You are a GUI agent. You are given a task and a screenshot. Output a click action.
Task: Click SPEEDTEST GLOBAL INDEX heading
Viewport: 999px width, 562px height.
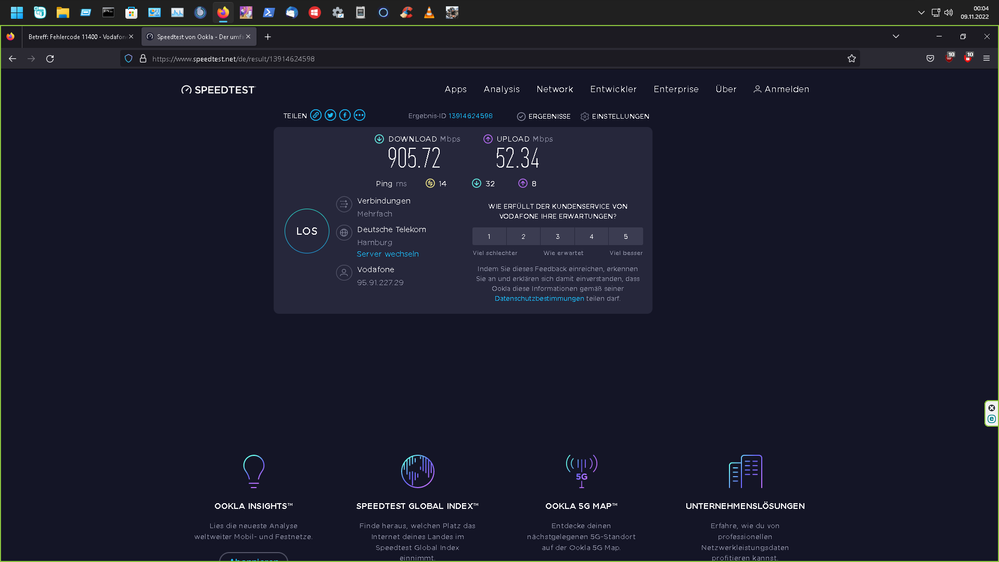(417, 506)
